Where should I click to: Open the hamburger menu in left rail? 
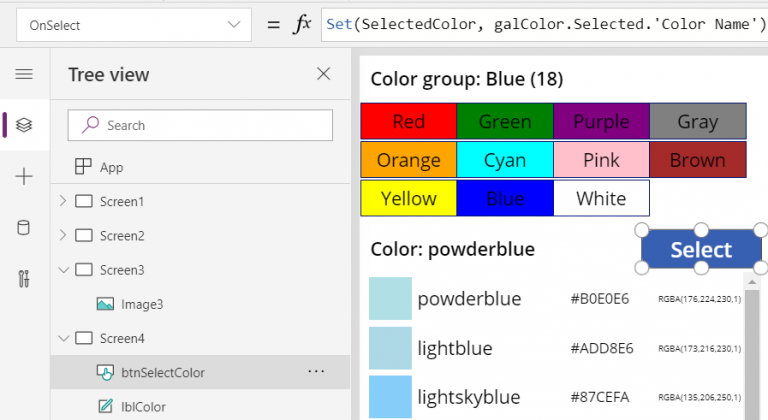click(24, 74)
